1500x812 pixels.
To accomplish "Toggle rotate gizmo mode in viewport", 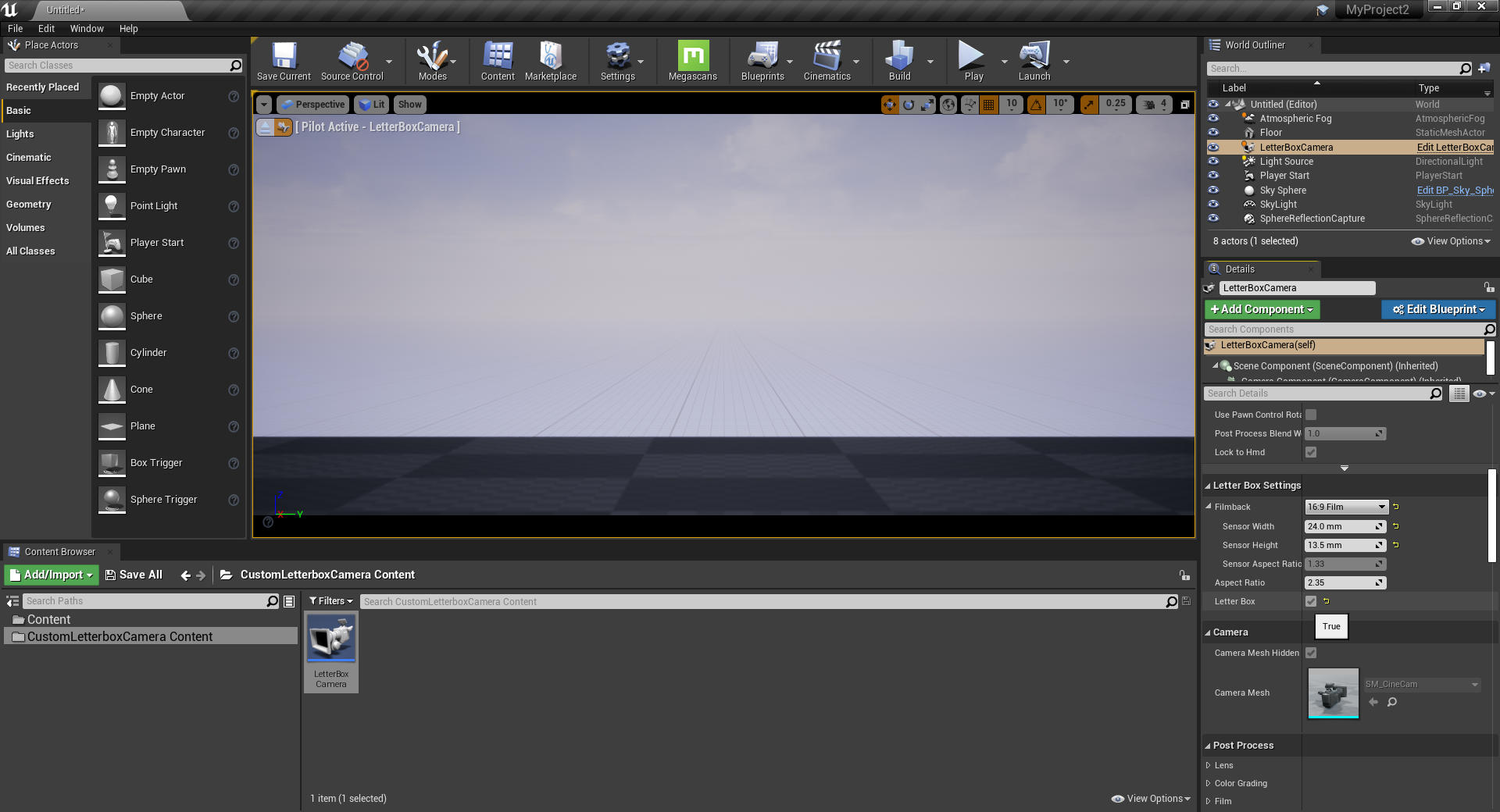I will click(909, 105).
